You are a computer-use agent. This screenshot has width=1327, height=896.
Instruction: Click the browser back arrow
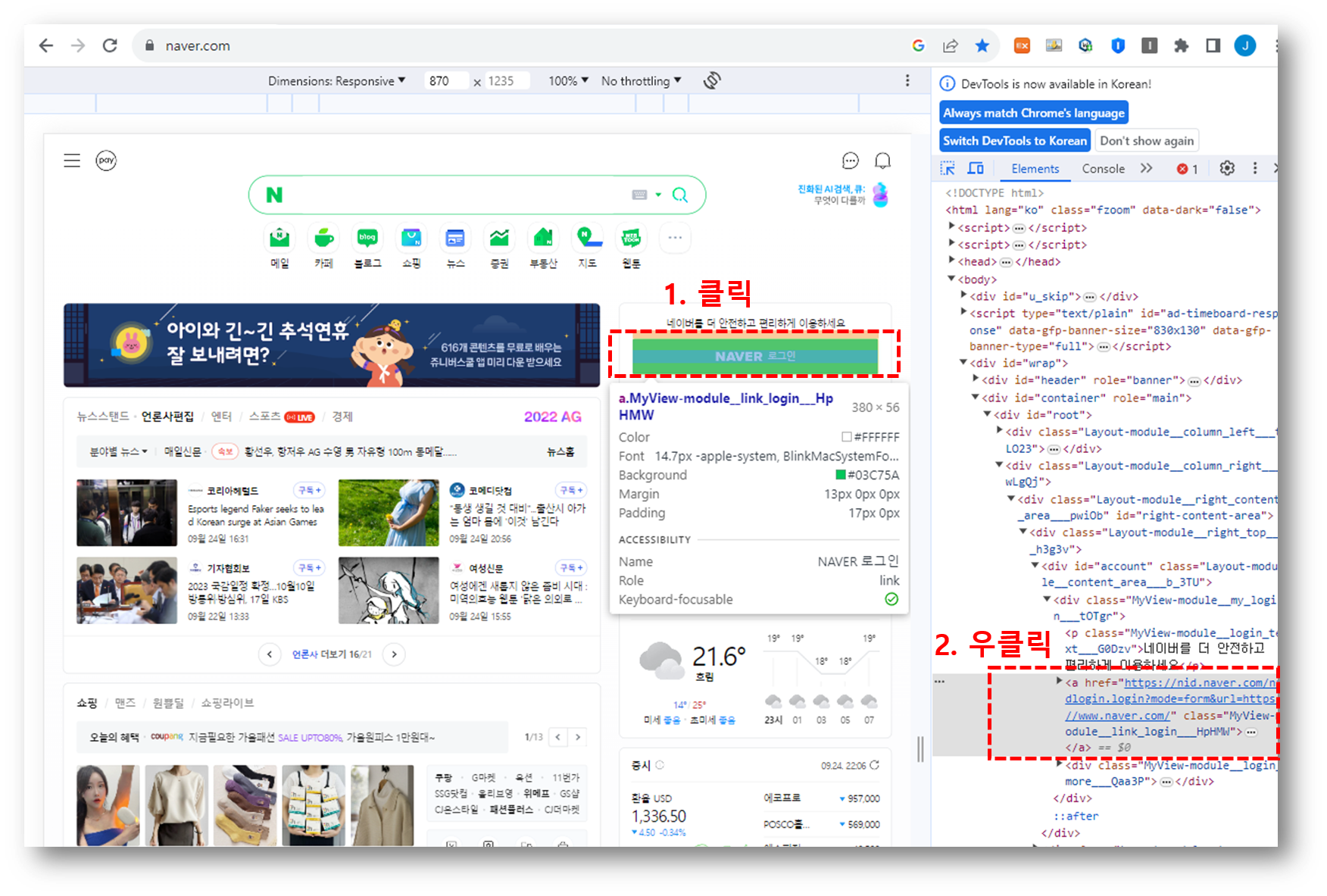click(x=46, y=45)
